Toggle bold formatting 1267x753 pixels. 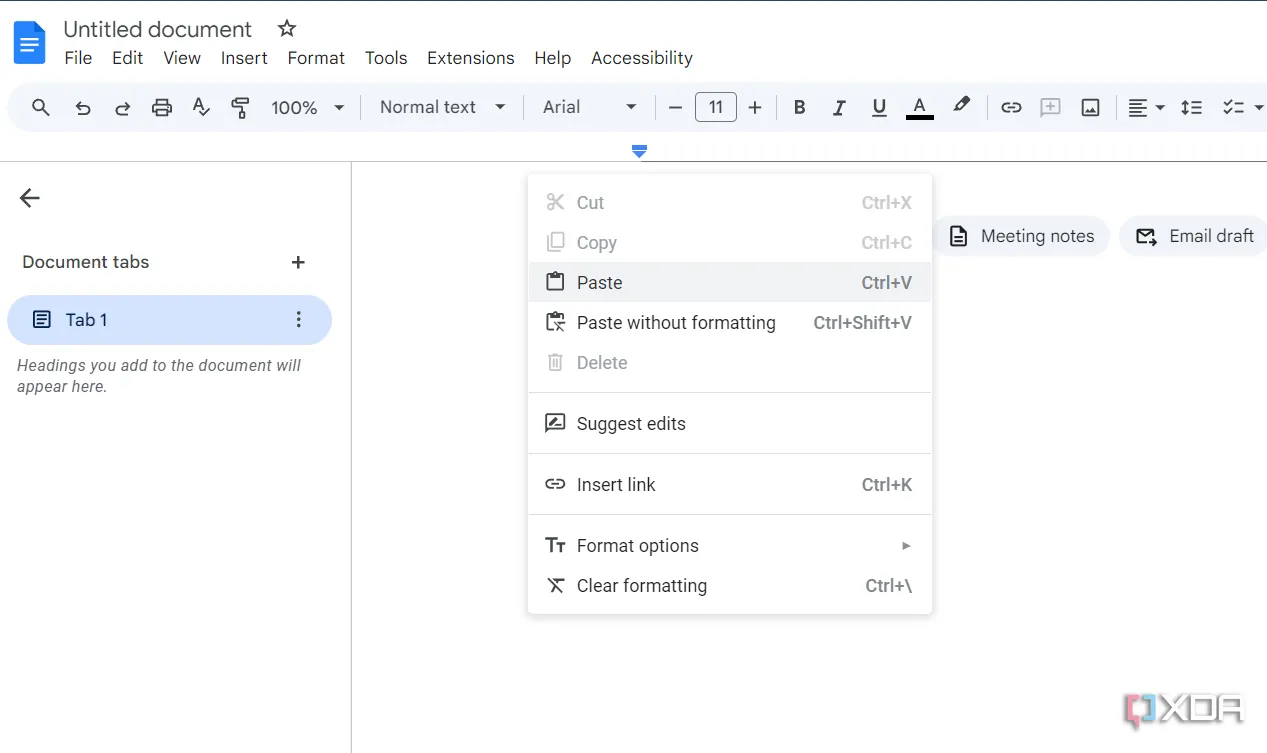coord(799,107)
